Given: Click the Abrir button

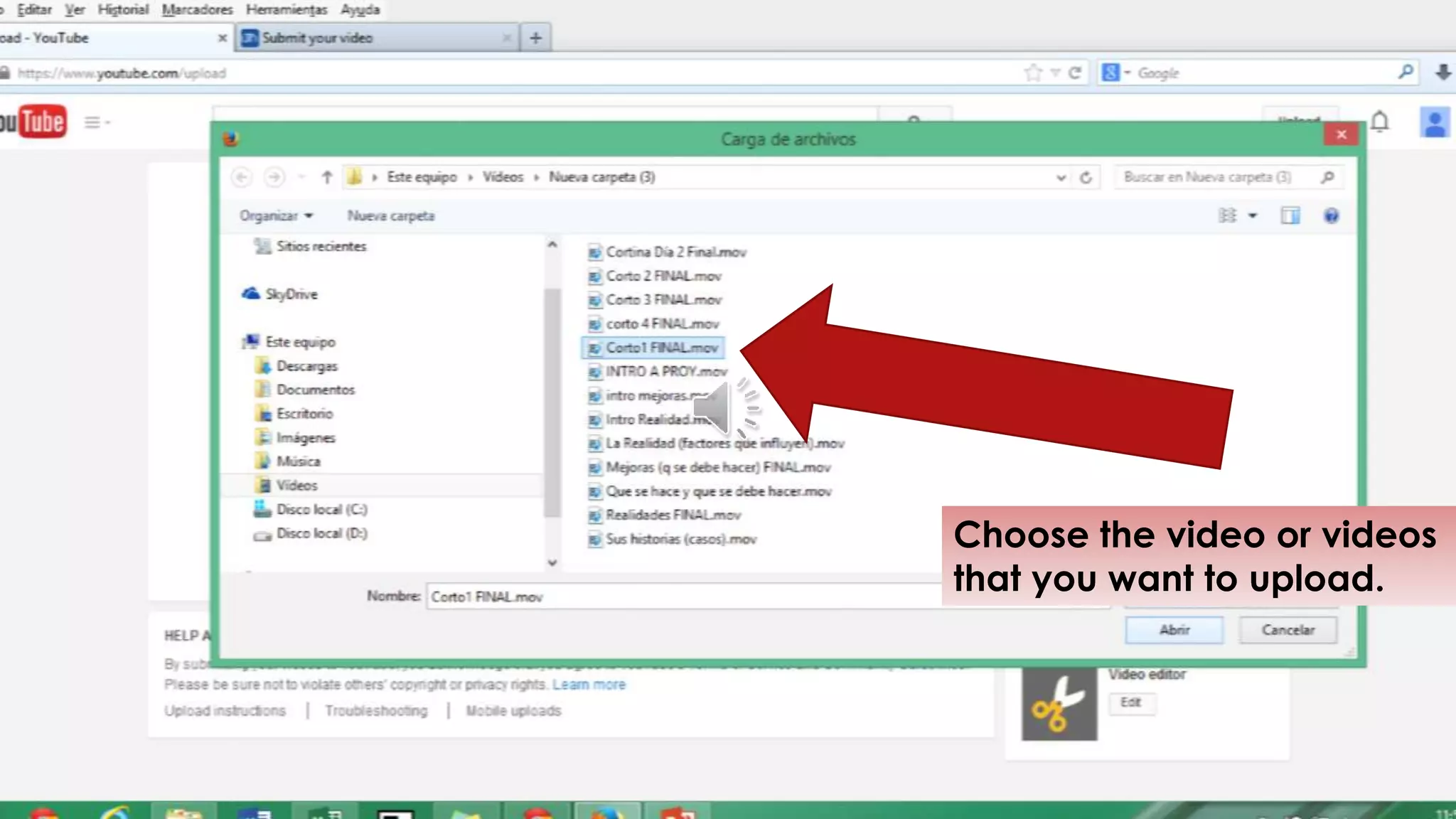Looking at the screenshot, I should pyautogui.click(x=1174, y=630).
